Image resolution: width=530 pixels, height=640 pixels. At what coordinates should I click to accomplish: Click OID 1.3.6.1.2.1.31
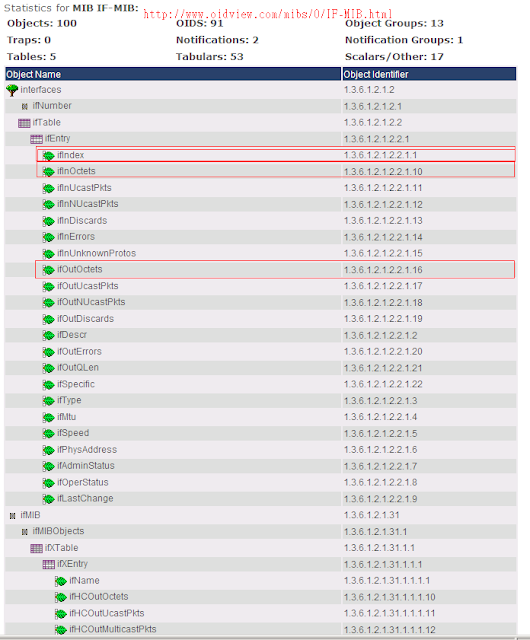(x=372, y=515)
